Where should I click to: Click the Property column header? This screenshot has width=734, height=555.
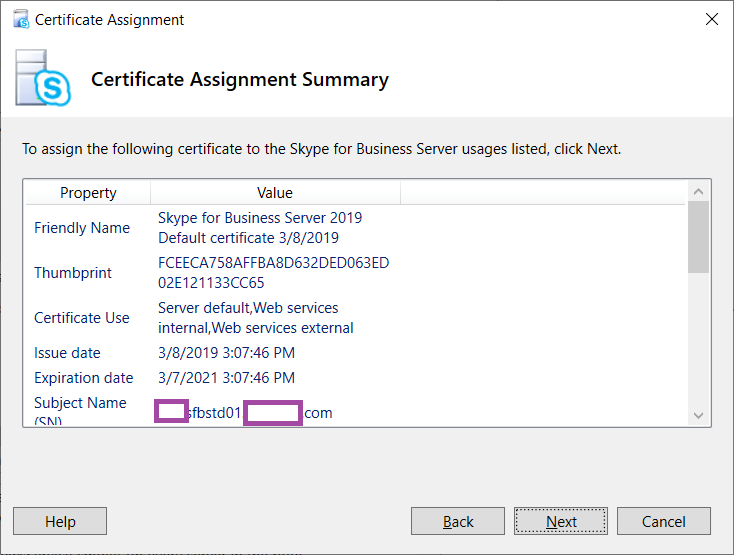point(88,193)
